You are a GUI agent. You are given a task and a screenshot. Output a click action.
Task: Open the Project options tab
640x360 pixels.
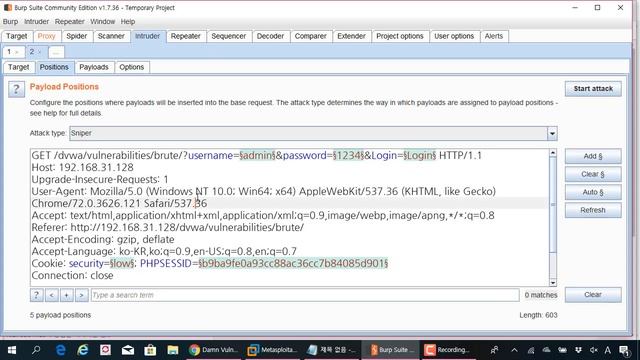pos(400,36)
